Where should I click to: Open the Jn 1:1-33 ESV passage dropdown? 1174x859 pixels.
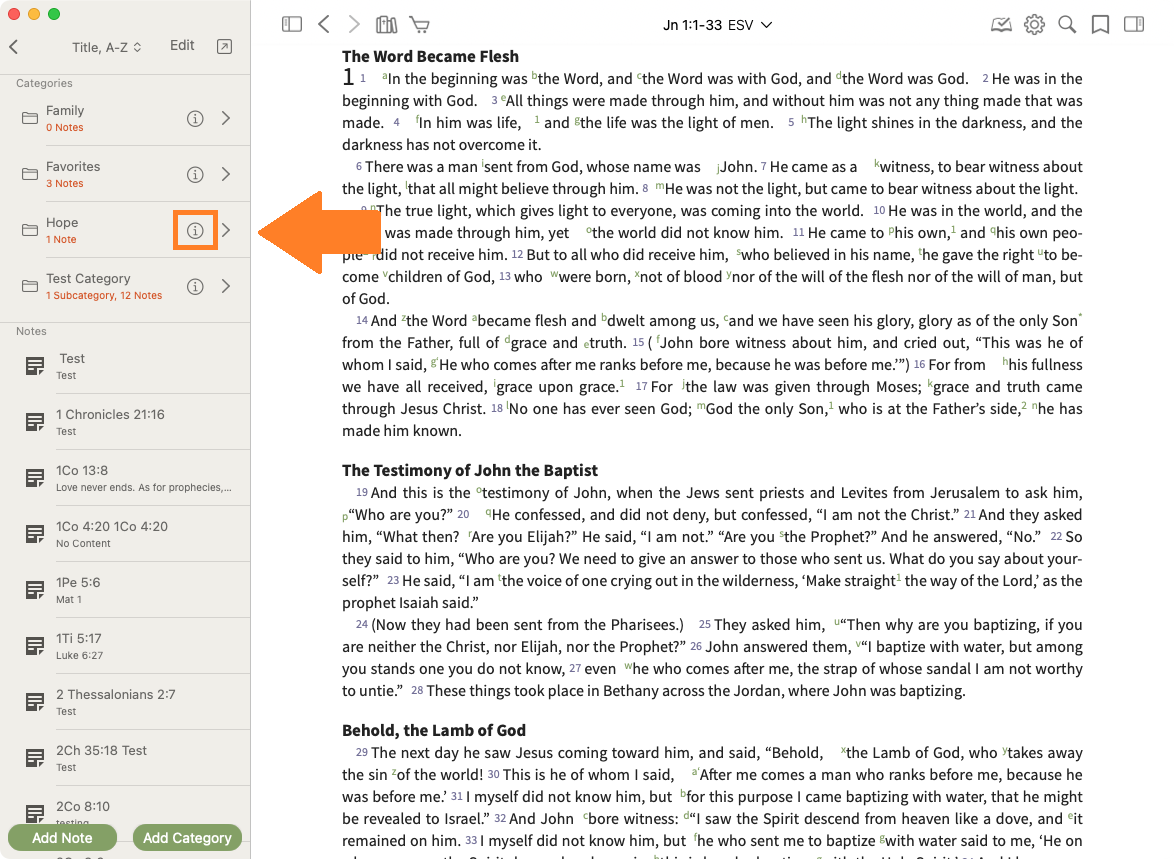click(717, 25)
